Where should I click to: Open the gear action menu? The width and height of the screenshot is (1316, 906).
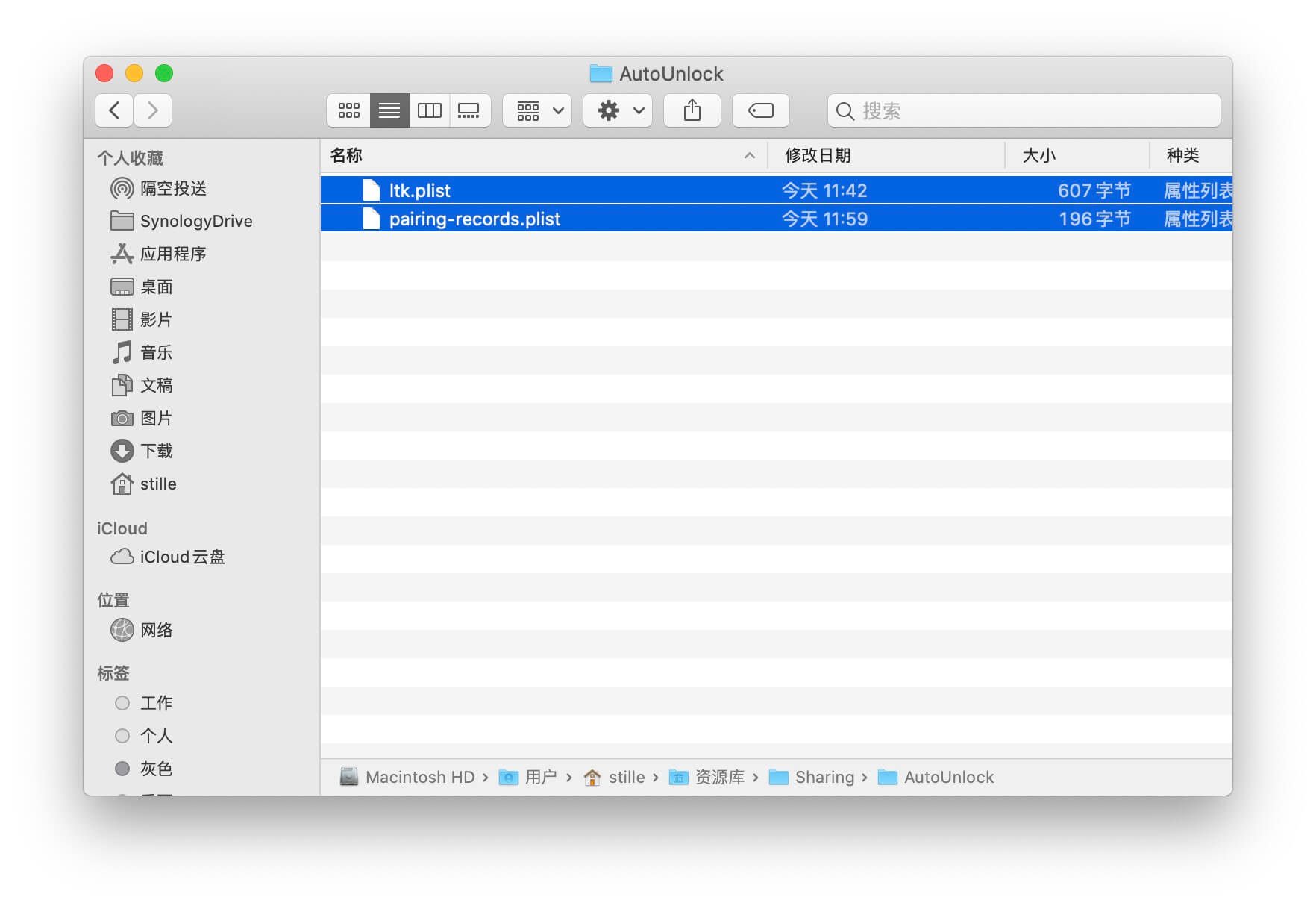point(618,110)
